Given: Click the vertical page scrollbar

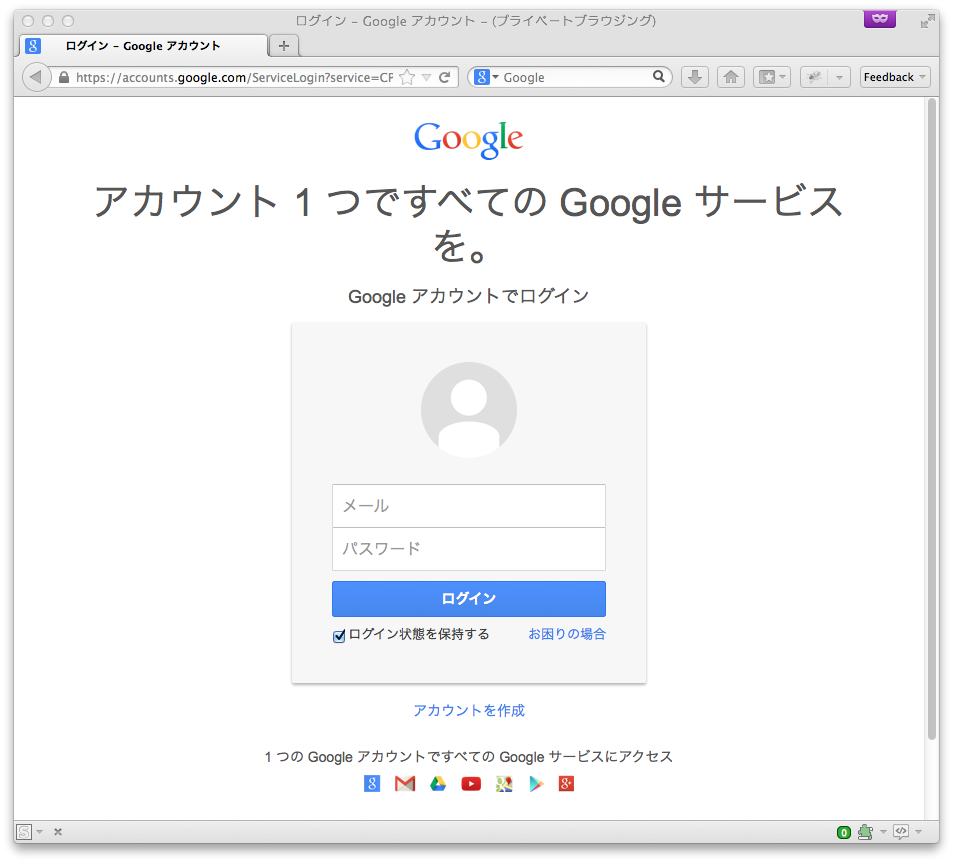Looking at the screenshot, I should click(933, 419).
